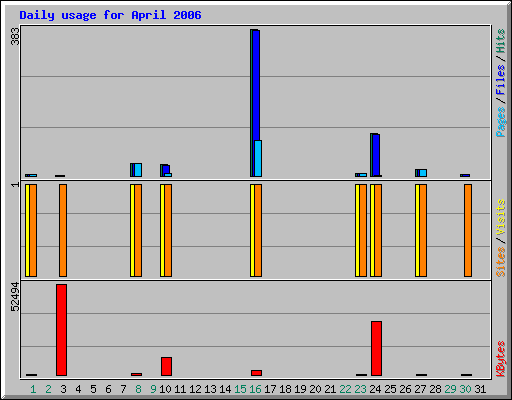Screen dimensions: 512x400
Task: Click the "KBytes" legend label
Action: click(x=500, y=359)
